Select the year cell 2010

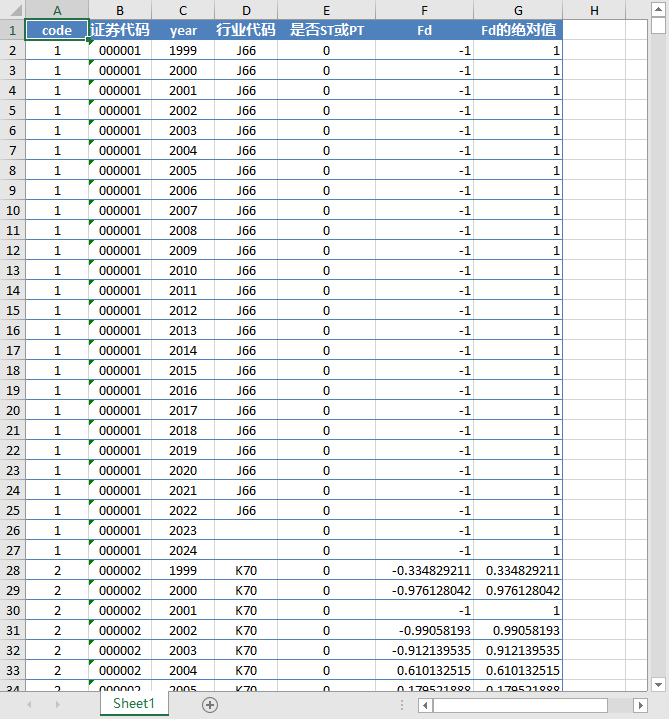pyautogui.click(x=183, y=271)
